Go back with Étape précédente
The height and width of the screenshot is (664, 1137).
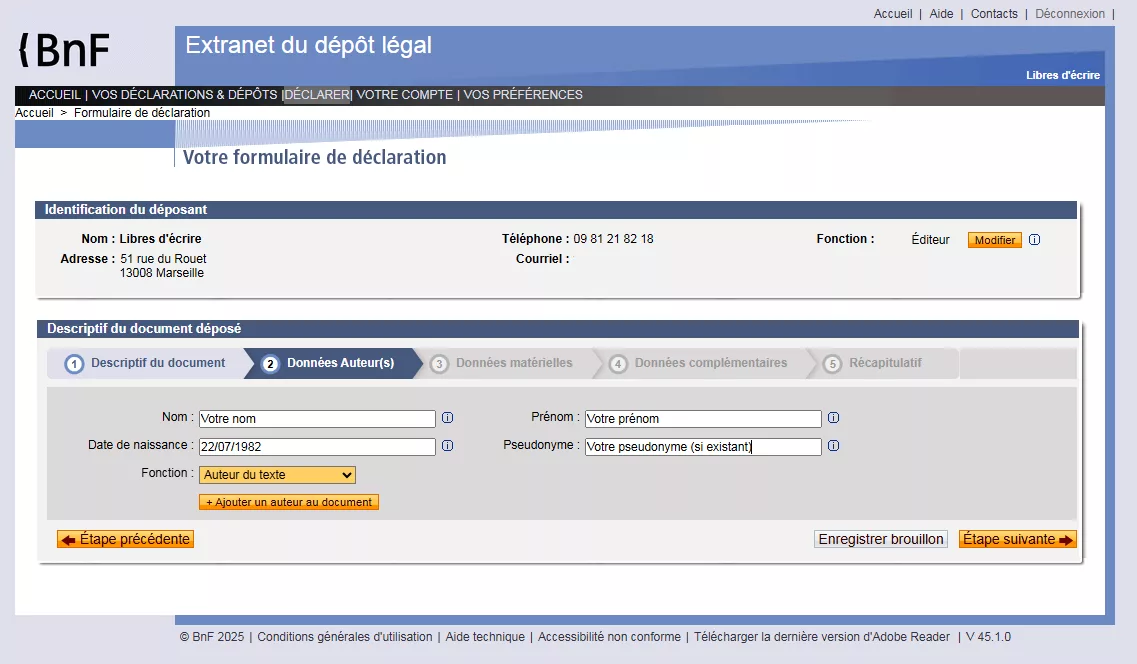coord(125,539)
